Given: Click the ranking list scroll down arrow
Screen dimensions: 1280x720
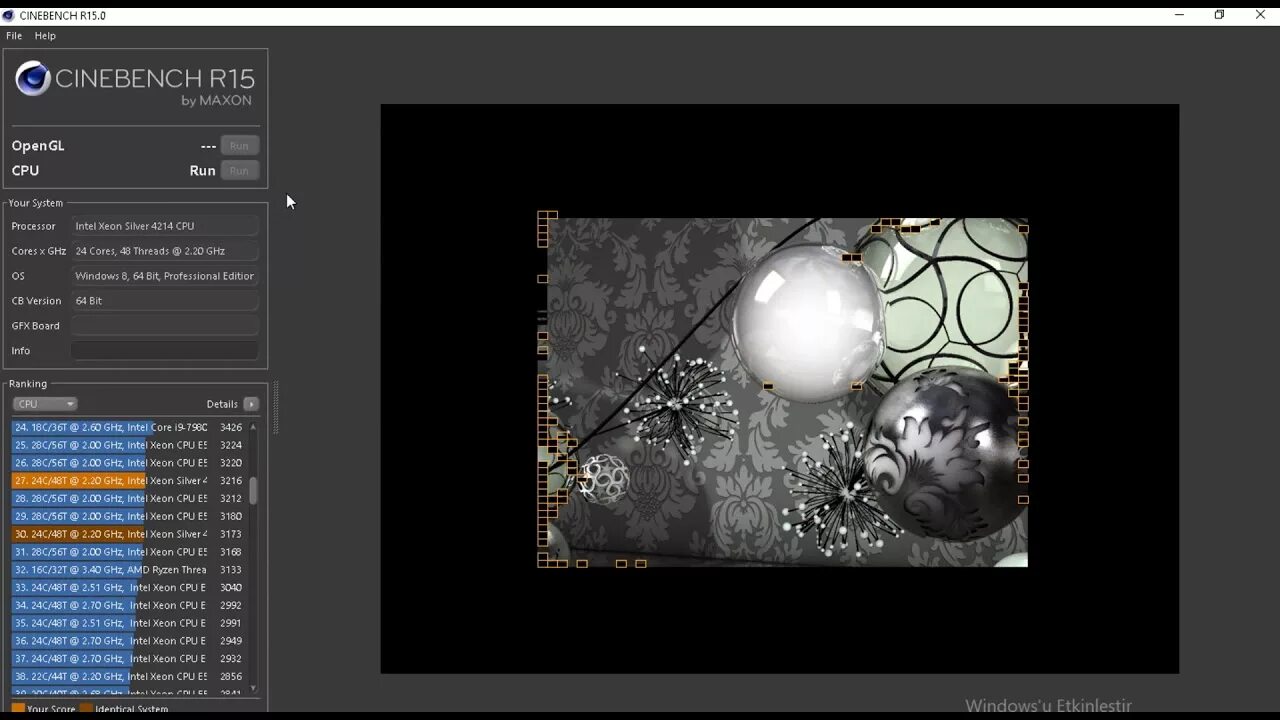Looking at the screenshot, I should pyautogui.click(x=253, y=688).
